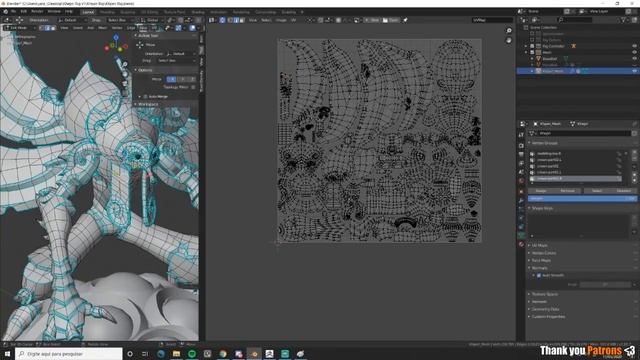Add a new shape key with plus
This screenshot has height=360, width=640.
point(634,217)
